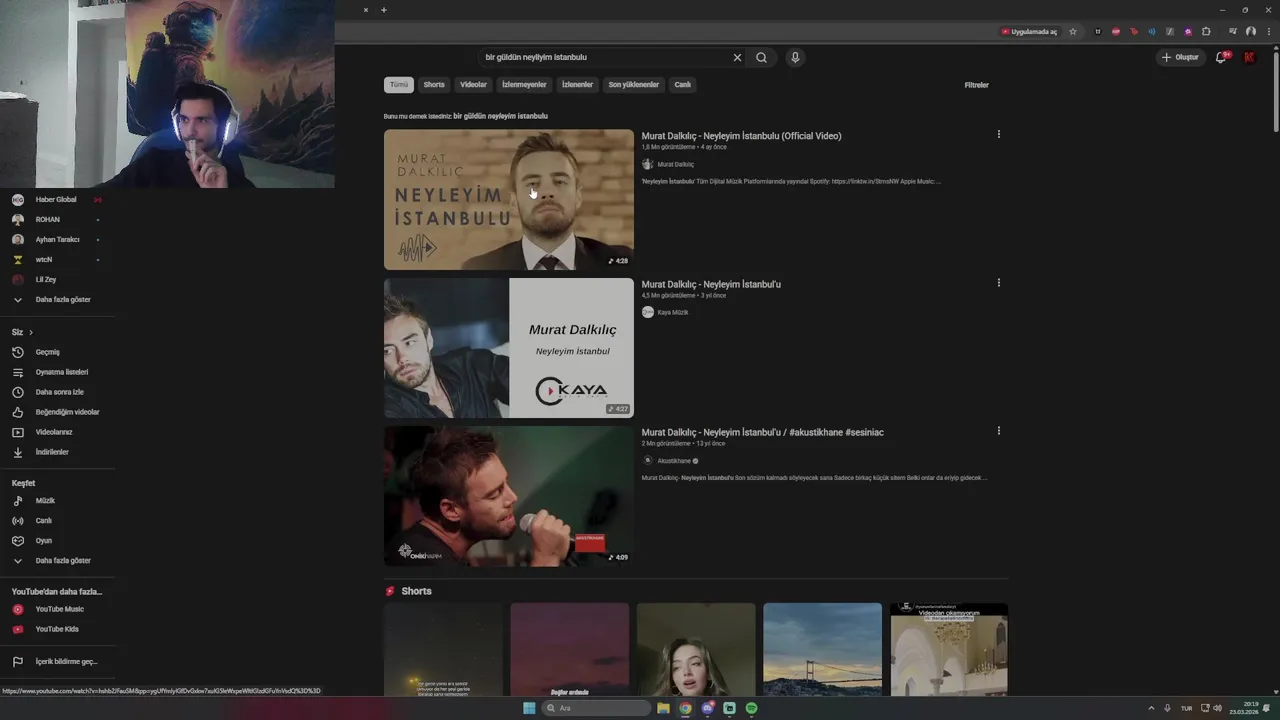
Task: Open Spotify from the taskbar
Action: (751, 708)
